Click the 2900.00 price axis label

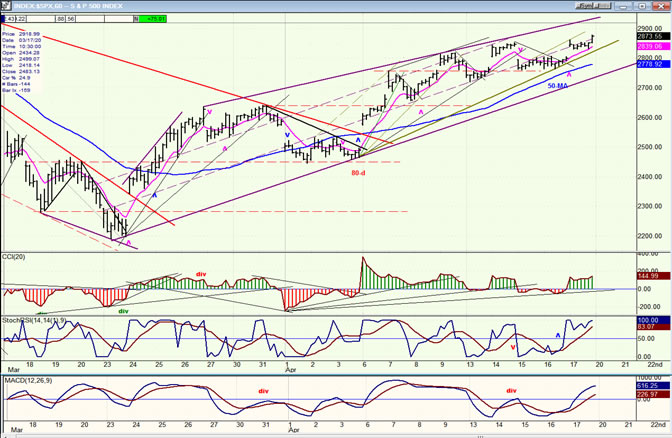[x=649, y=28]
